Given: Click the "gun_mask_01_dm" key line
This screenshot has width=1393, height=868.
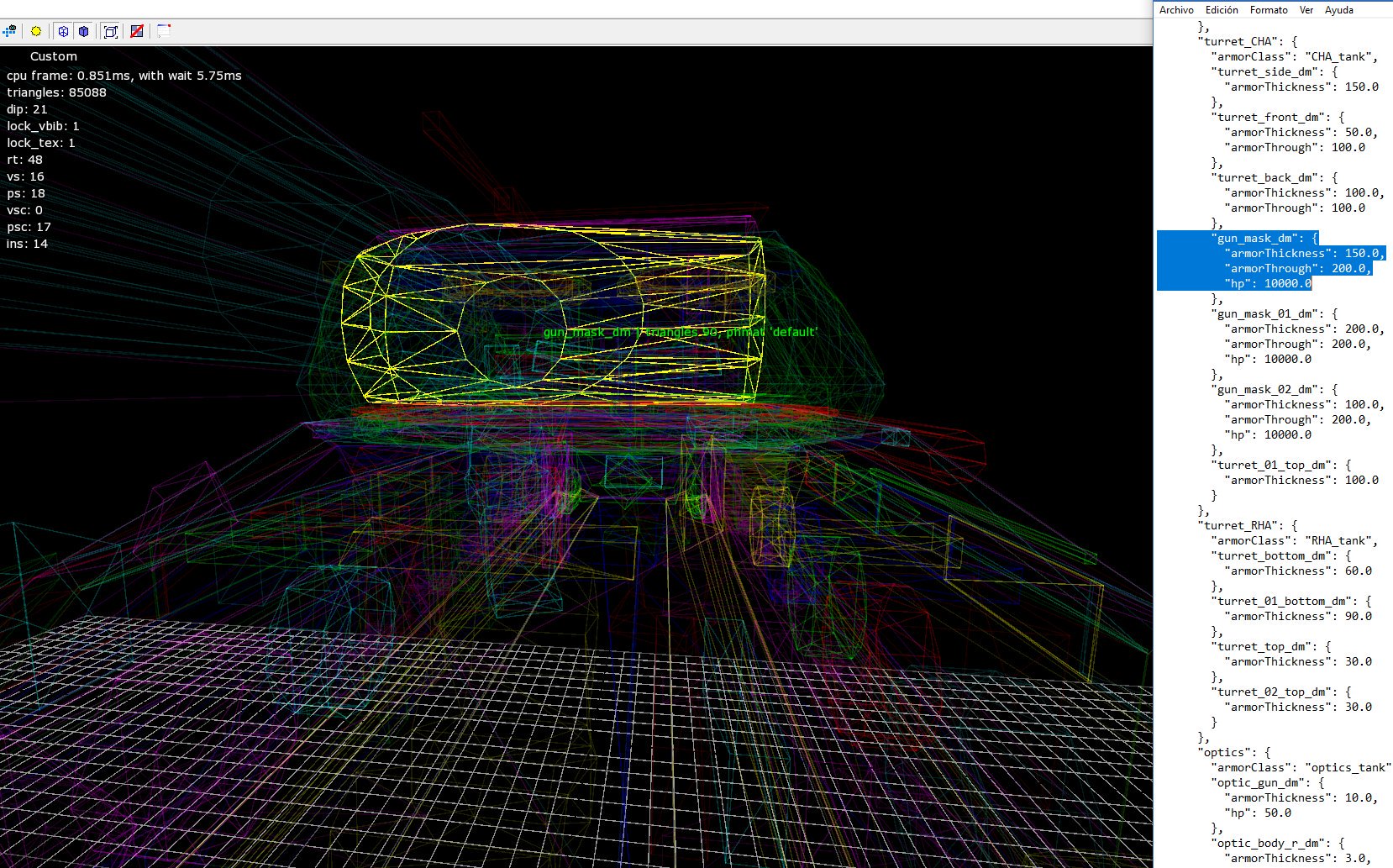Looking at the screenshot, I should coord(1275,313).
